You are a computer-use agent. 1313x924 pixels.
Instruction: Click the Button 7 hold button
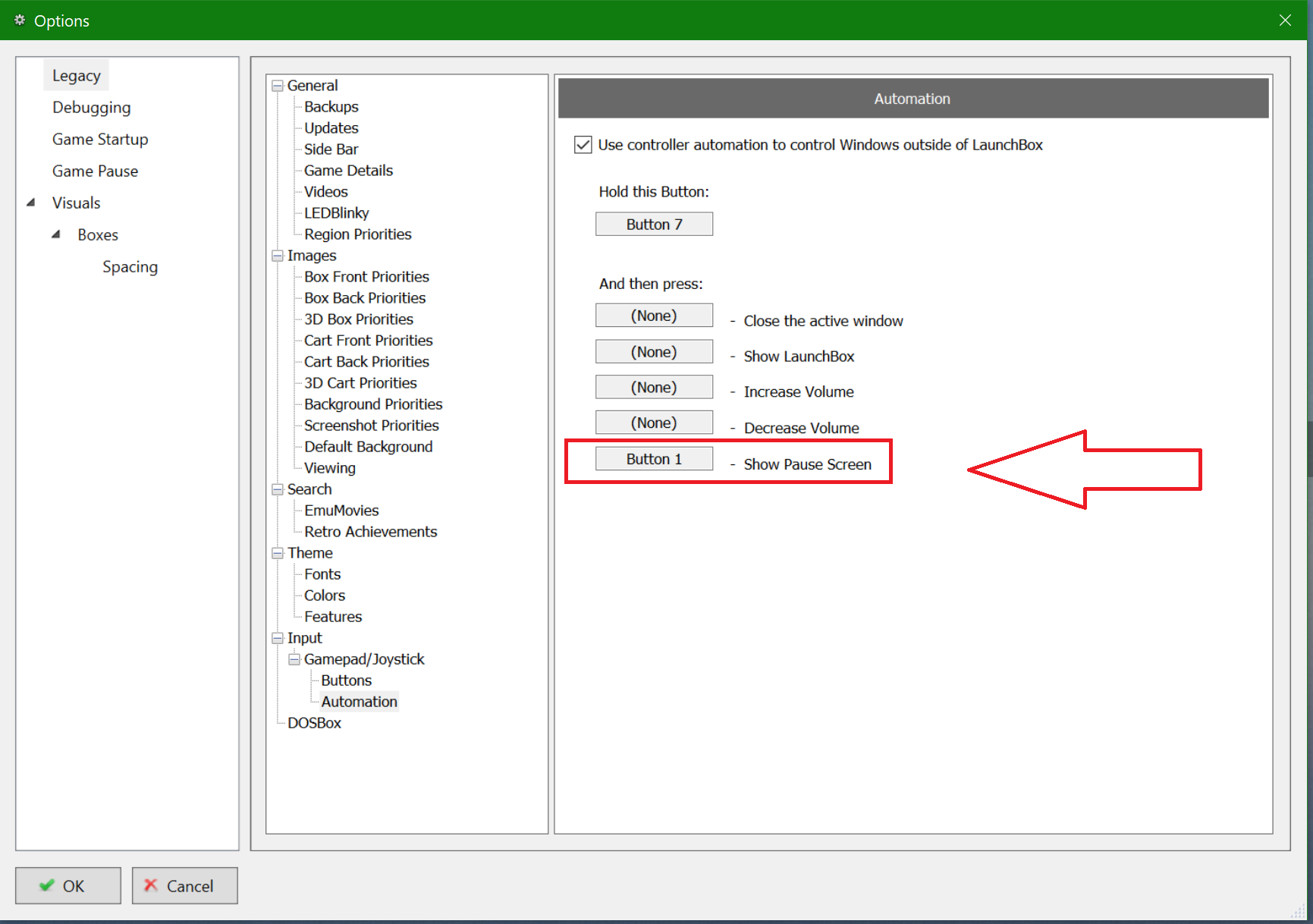click(654, 224)
